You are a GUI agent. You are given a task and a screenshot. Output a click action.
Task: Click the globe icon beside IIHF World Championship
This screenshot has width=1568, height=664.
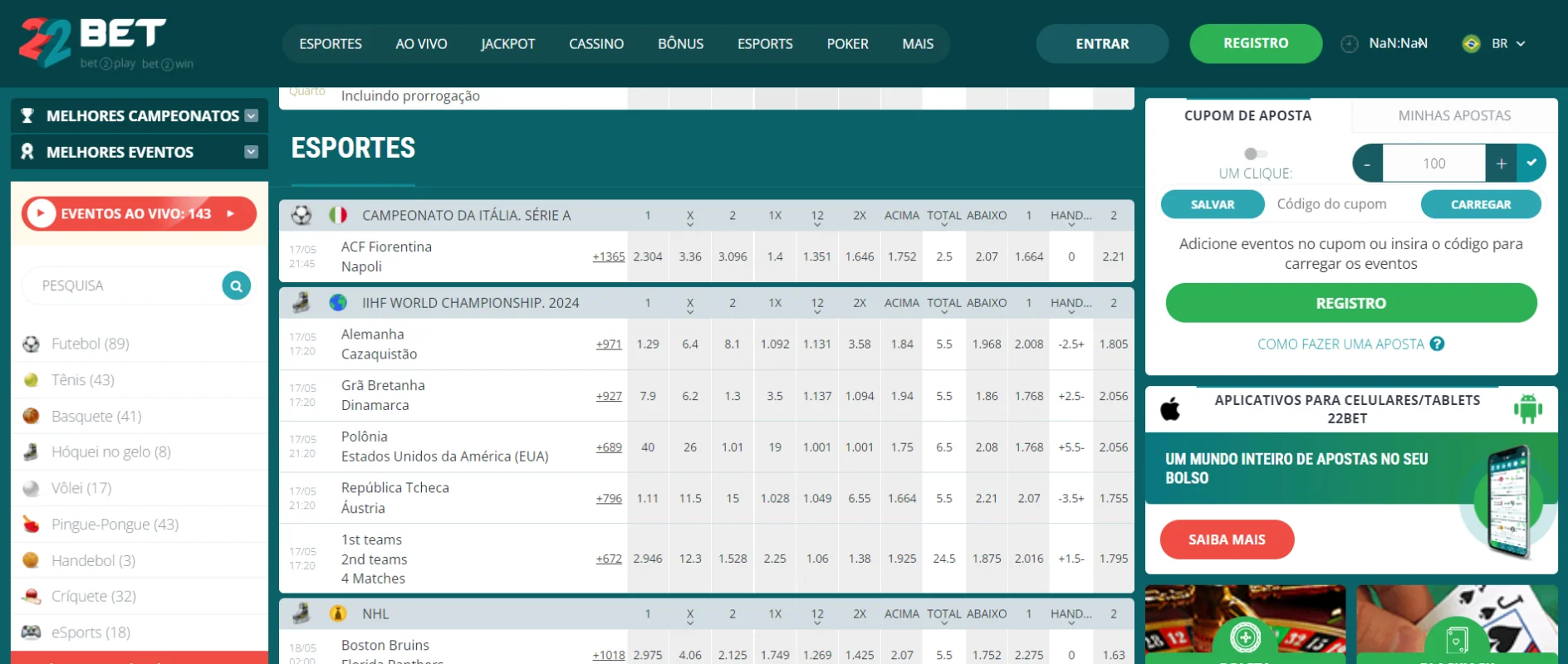pyautogui.click(x=338, y=303)
